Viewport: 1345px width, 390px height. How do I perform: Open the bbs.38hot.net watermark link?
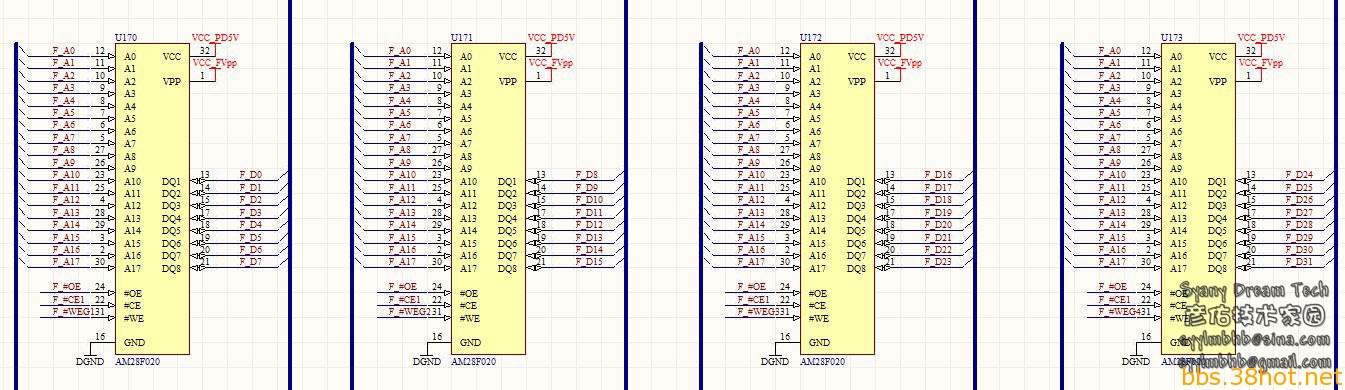coord(1262,378)
